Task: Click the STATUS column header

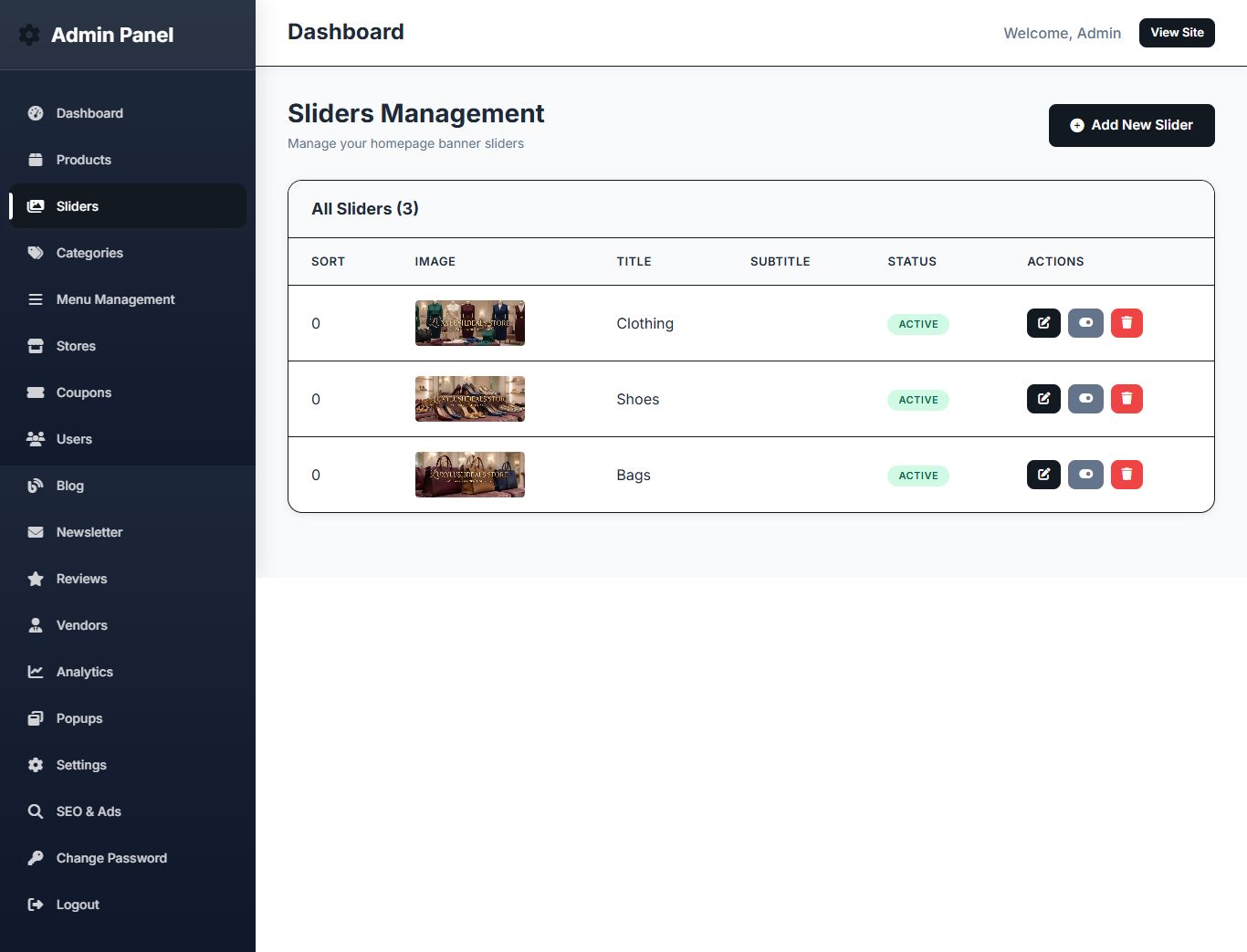Action: (x=912, y=261)
